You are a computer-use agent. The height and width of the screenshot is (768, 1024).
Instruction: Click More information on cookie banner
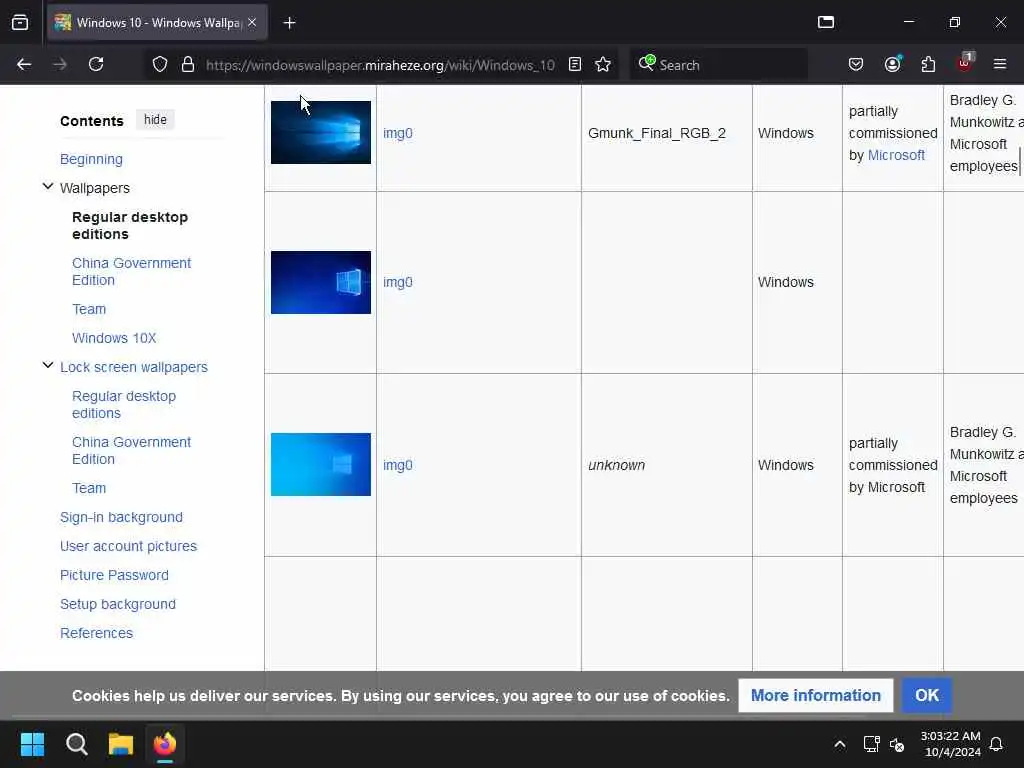pyautogui.click(x=816, y=696)
